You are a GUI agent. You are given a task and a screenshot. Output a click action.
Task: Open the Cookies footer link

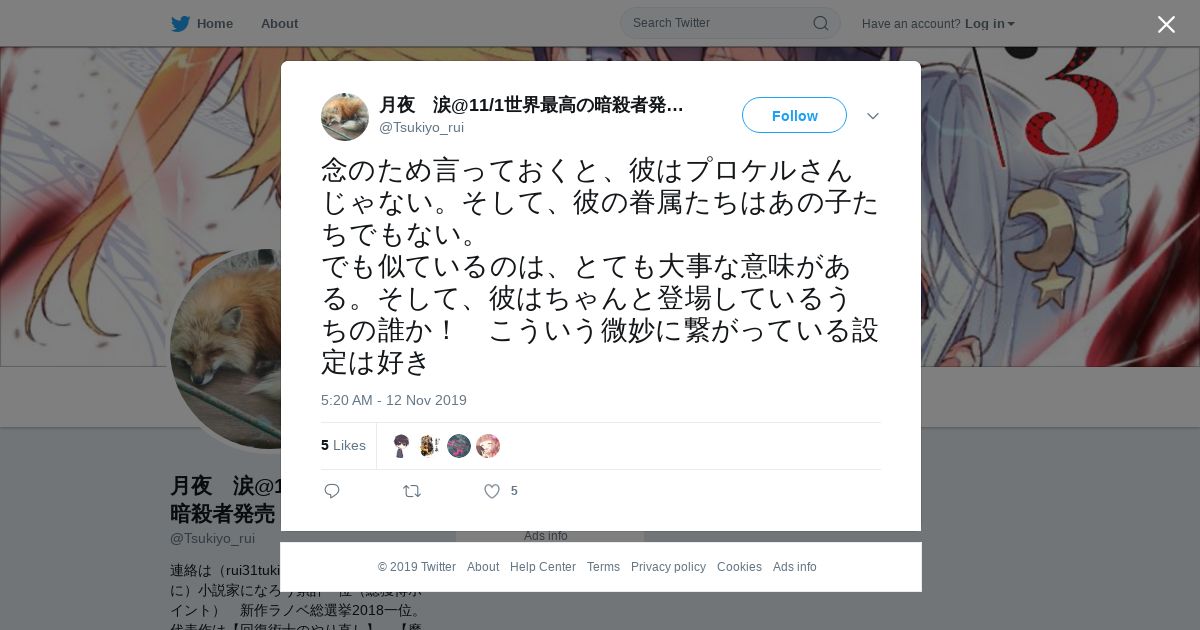coord(739,567)
